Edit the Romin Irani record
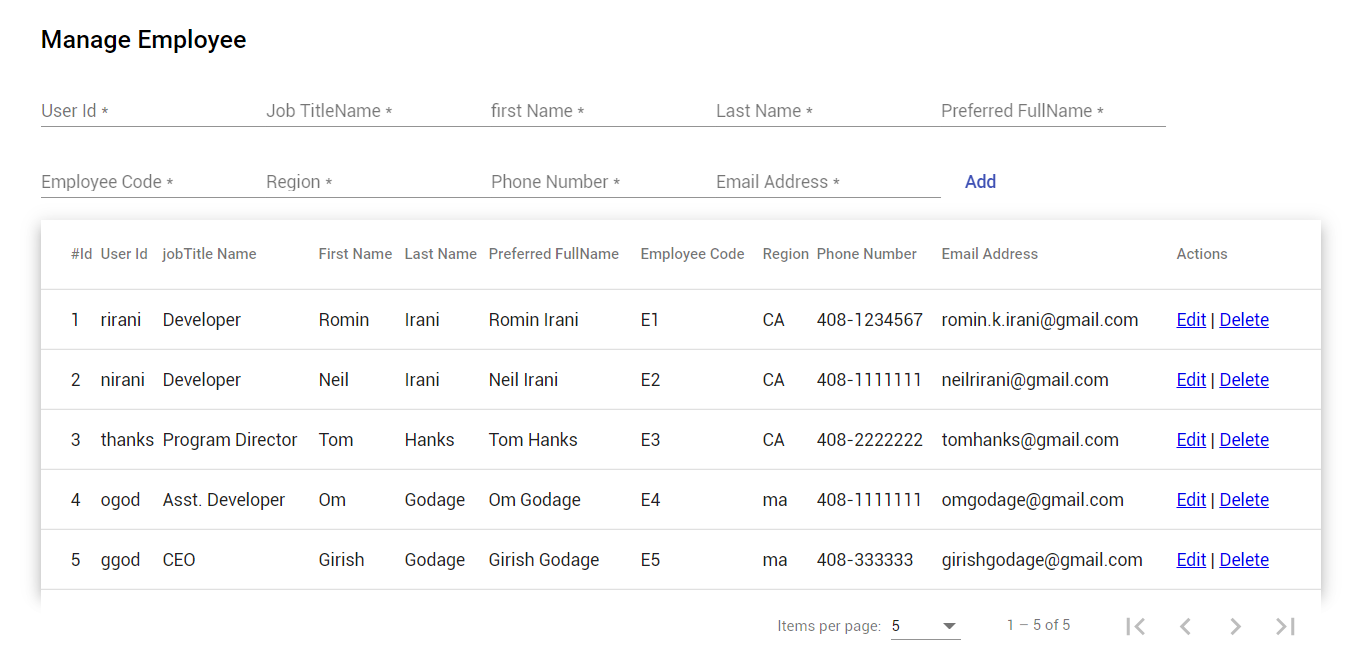The image size is (1367, 662). click(x=1191, y=319)
